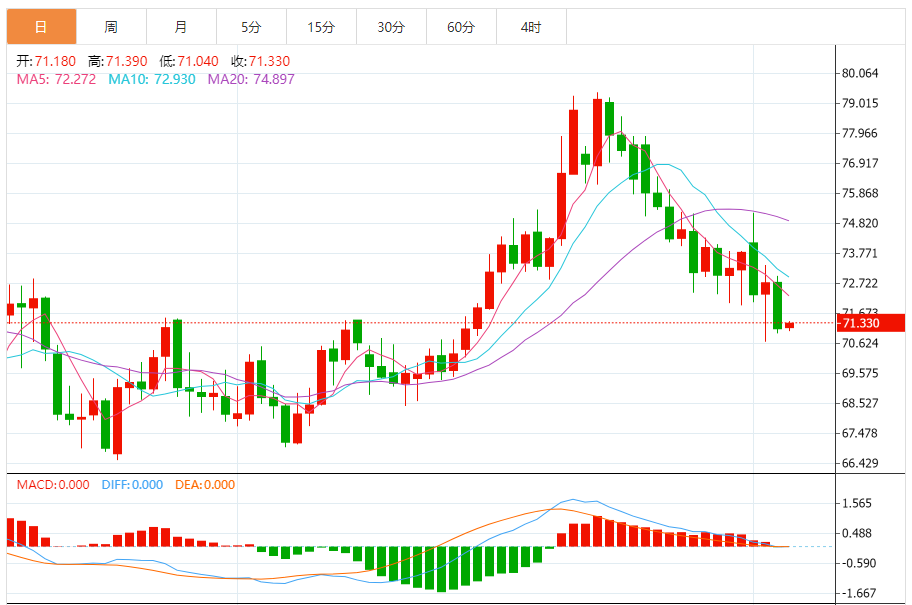Click the 66.429 price axis label
Screen dimensions: 912x605
pos(860,463)
